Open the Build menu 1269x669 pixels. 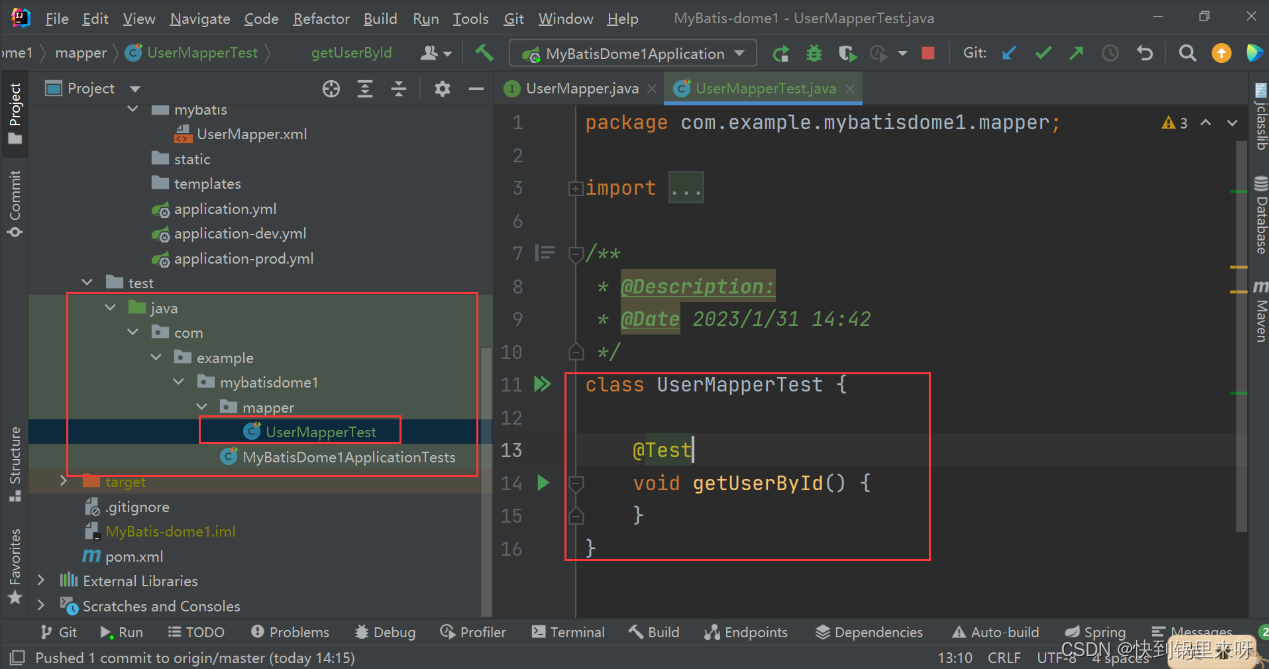point(380,19)
